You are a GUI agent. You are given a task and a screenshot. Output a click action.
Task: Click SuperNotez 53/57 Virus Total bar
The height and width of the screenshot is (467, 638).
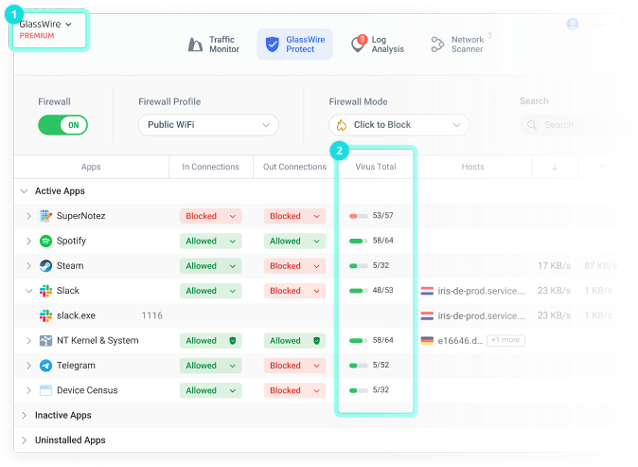point(358,216)
